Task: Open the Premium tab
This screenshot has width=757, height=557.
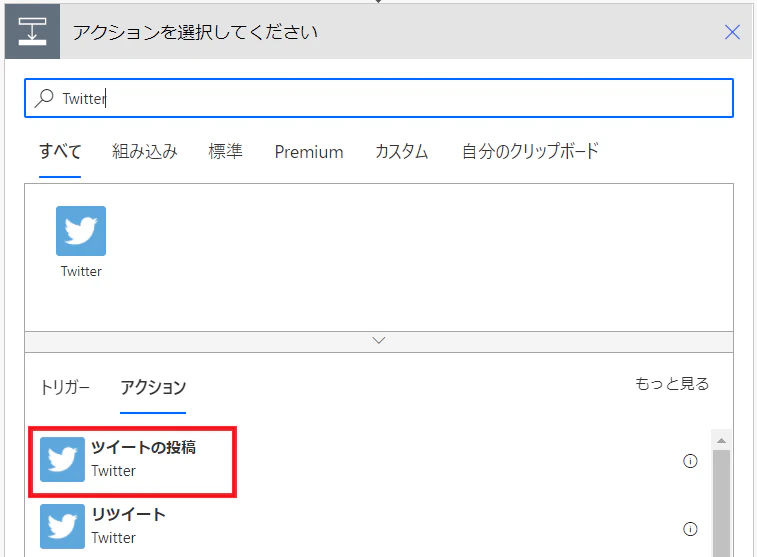Action: [x=309, y=152]
